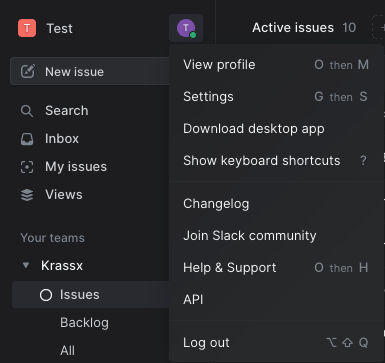385x363 pixels.
Task: Select View profile from menu
Action: (276, 65)
